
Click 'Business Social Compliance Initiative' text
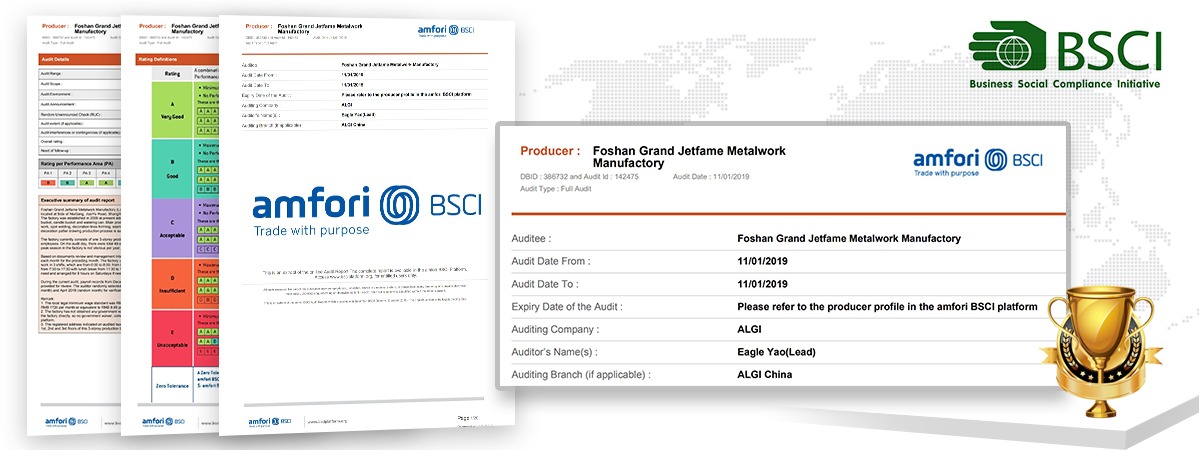(x=1065, y=84)
